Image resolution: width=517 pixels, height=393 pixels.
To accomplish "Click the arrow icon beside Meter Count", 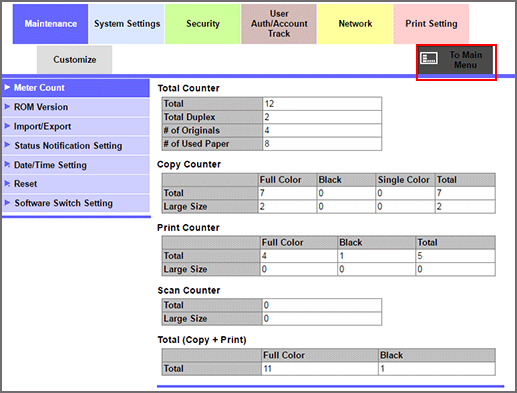I will (x=7, y=87).
